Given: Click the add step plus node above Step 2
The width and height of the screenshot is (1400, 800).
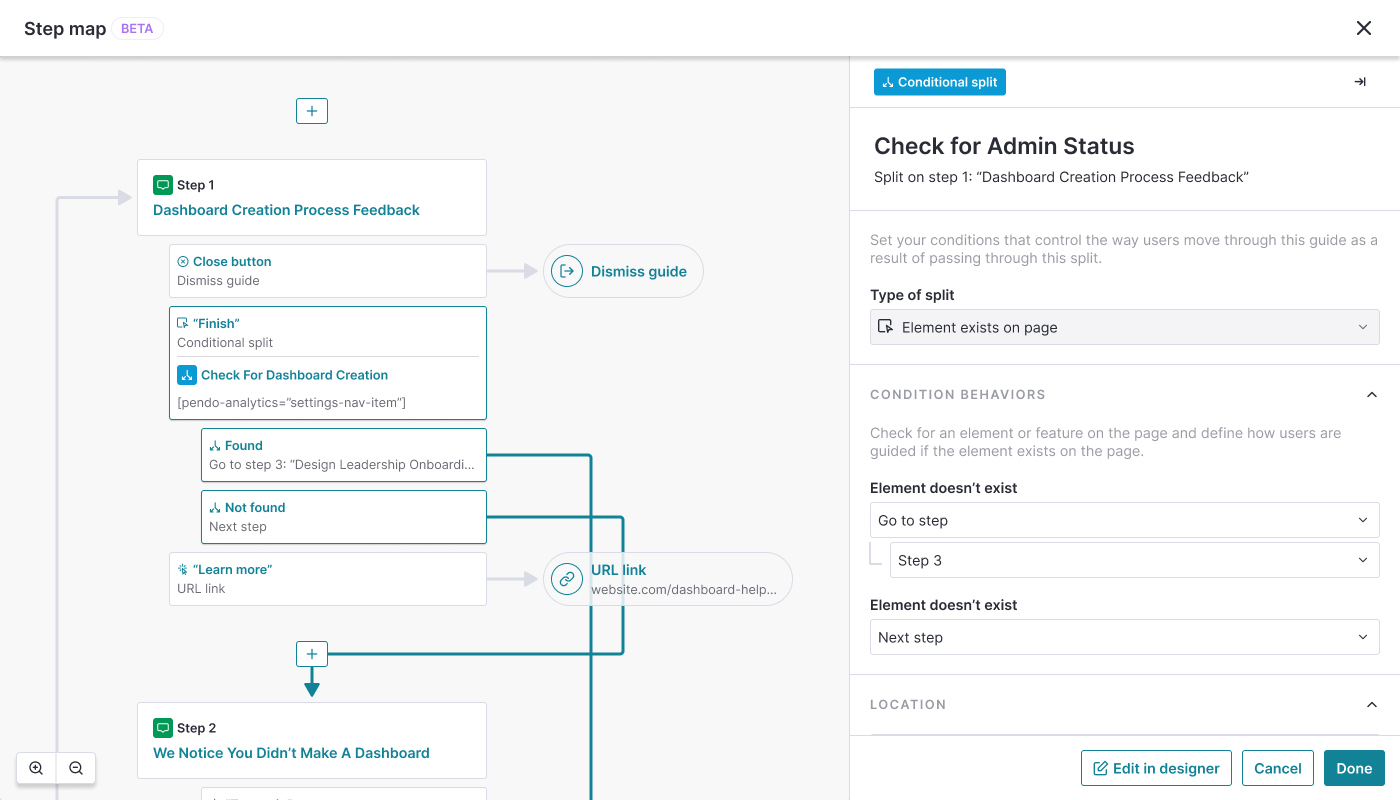Looking at the screenshot, I should click(311, 653).
